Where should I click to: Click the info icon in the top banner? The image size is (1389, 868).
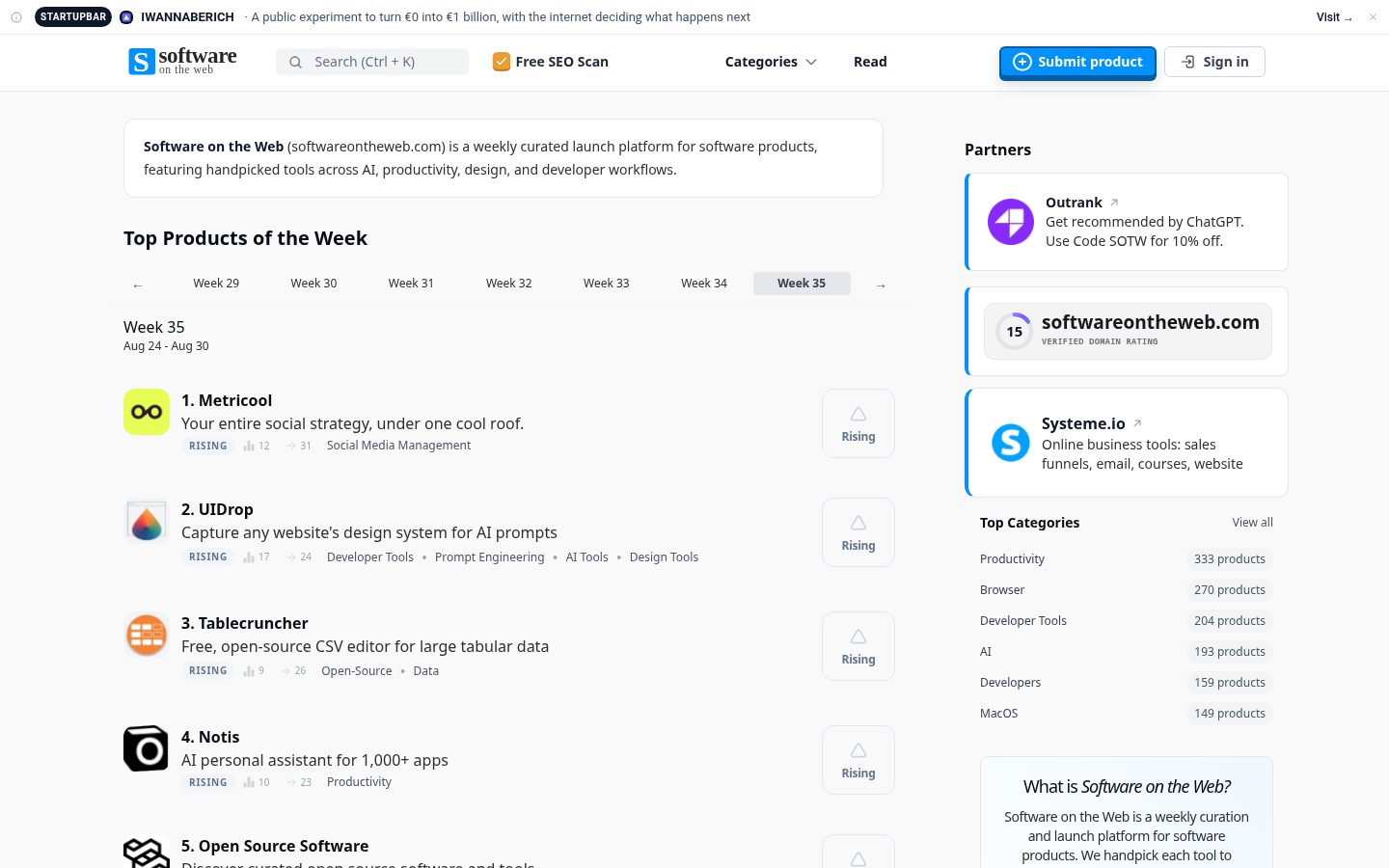16,17
